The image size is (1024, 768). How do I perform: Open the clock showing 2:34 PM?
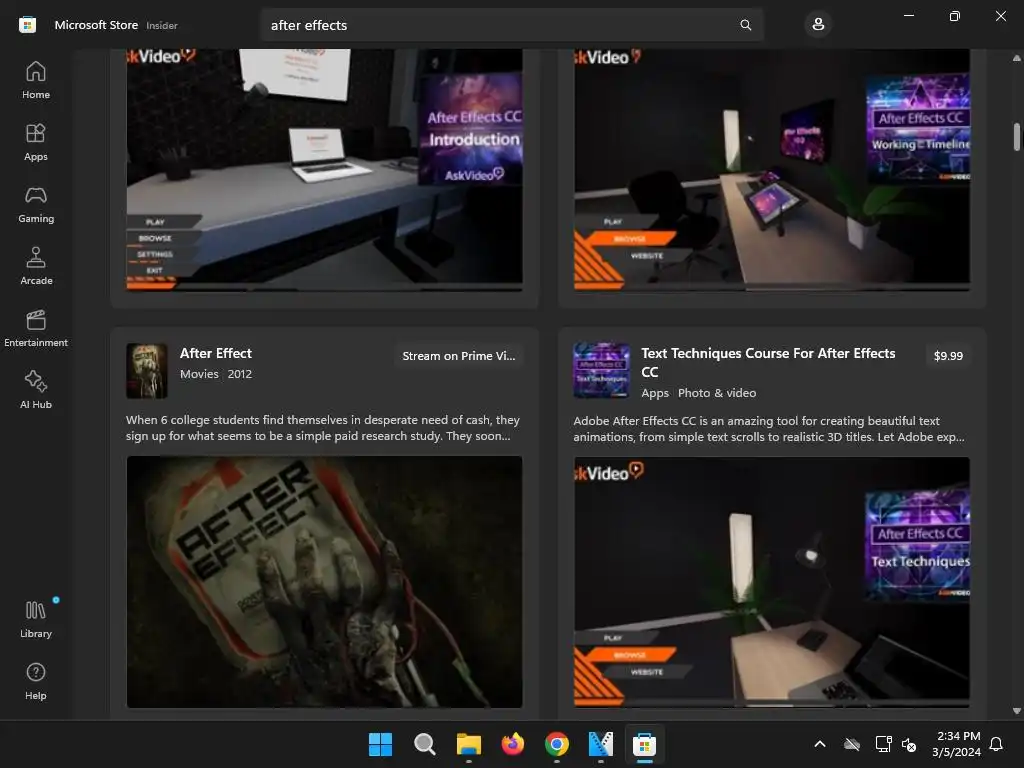956,744
